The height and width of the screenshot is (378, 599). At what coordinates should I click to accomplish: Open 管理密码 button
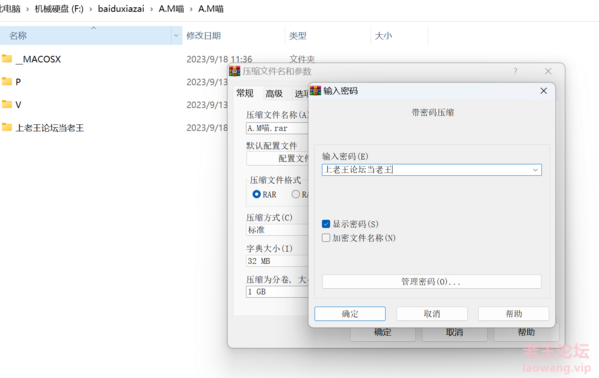tap(432, 282)
